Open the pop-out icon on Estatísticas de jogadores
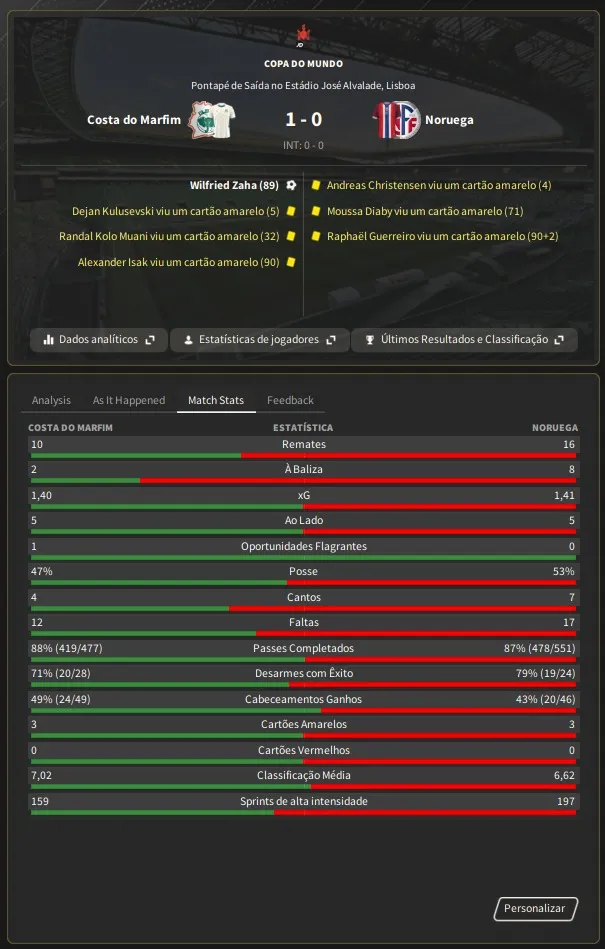This screenshot has width=605, height=949. click(331, 340)
